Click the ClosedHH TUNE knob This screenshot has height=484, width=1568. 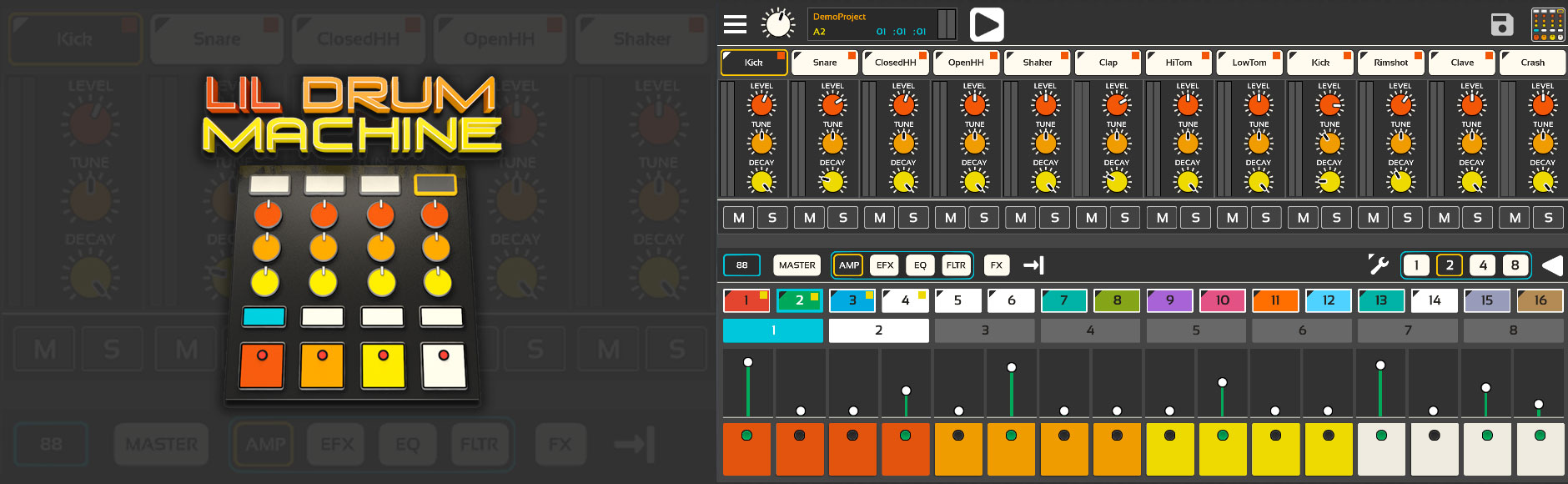[x=903, y=143]
